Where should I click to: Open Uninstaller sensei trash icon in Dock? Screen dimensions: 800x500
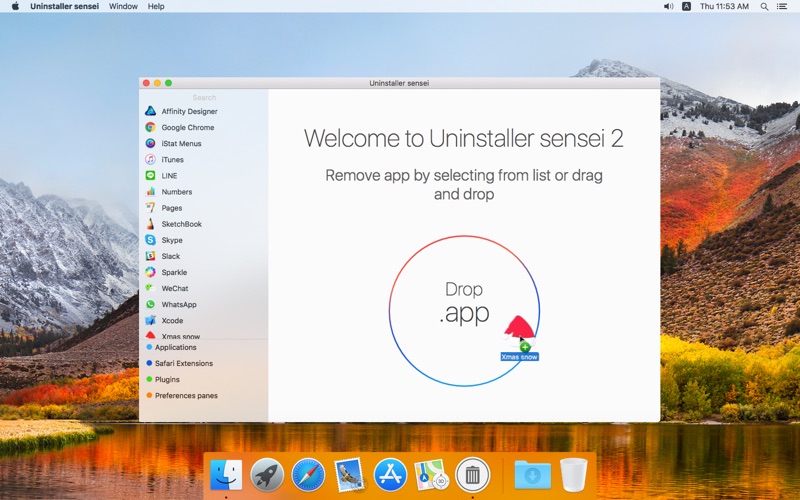472,474
